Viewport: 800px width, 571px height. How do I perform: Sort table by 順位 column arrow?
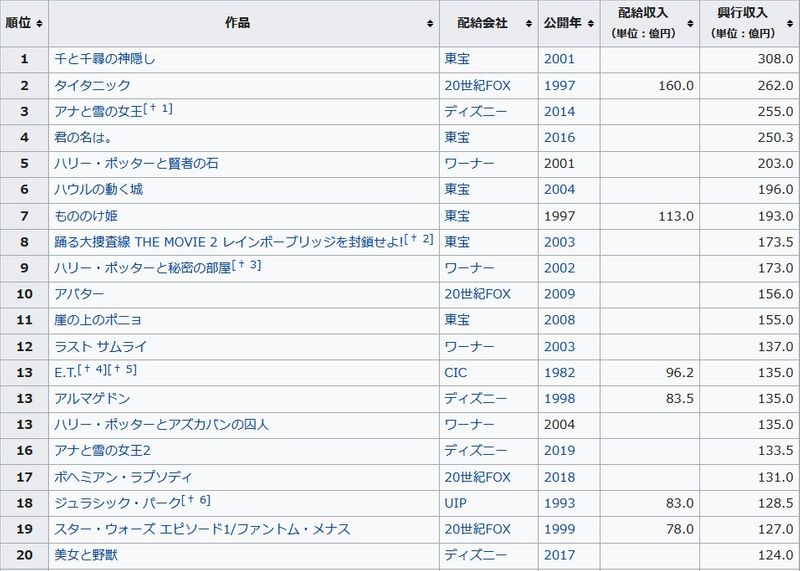[40, 23]
